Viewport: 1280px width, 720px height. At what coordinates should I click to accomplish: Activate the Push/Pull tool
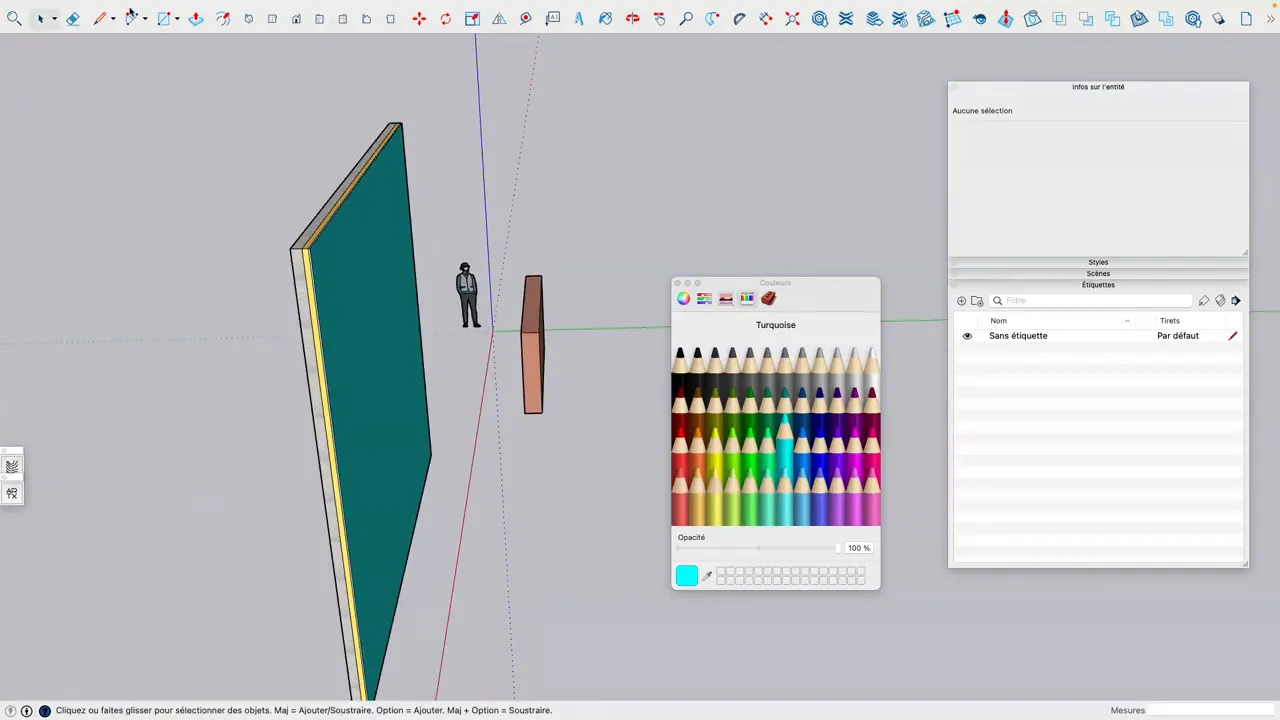pyautogui.click(x=196, y=18)
